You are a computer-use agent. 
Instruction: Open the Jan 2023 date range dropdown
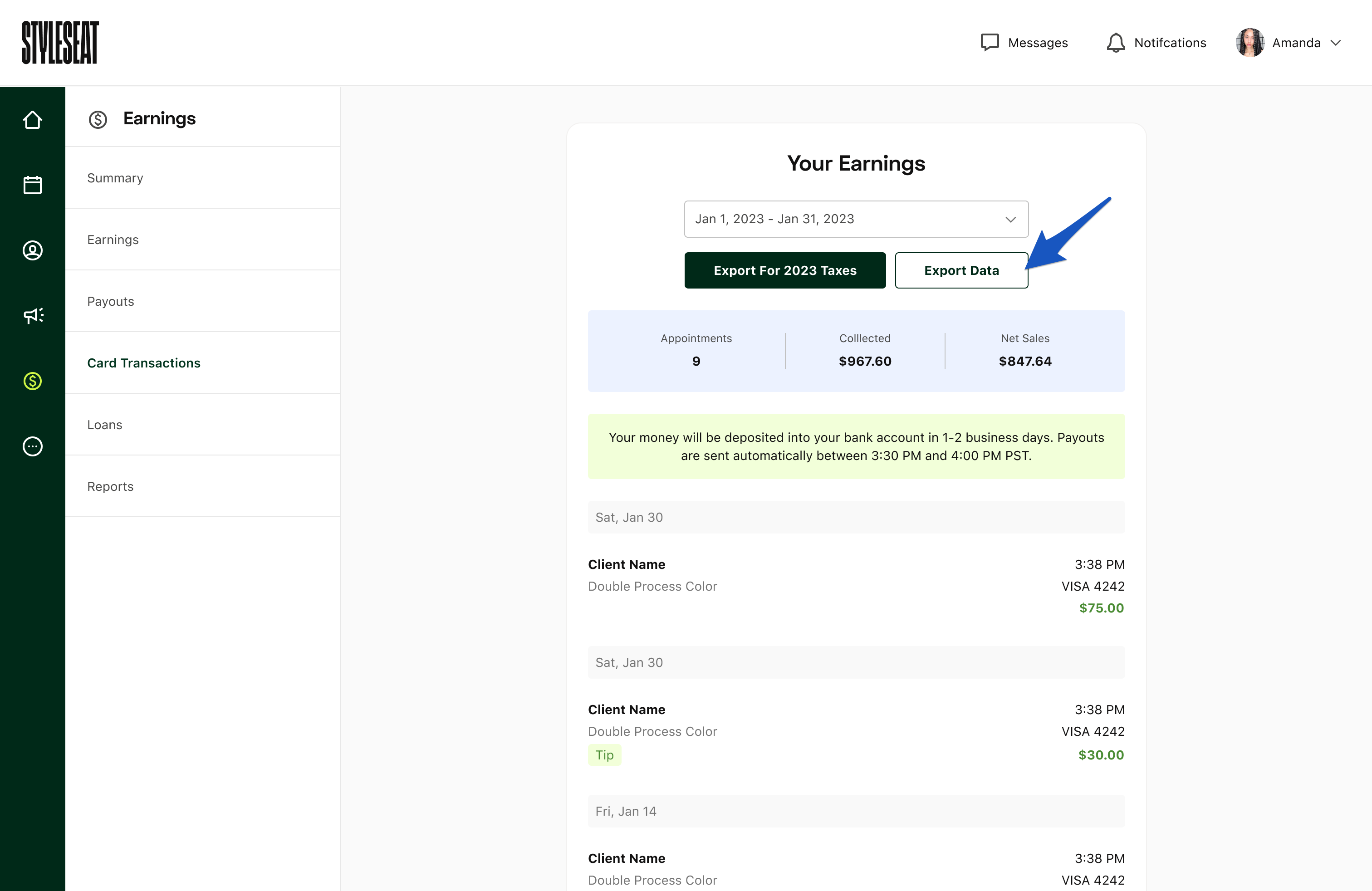(856, 219)
